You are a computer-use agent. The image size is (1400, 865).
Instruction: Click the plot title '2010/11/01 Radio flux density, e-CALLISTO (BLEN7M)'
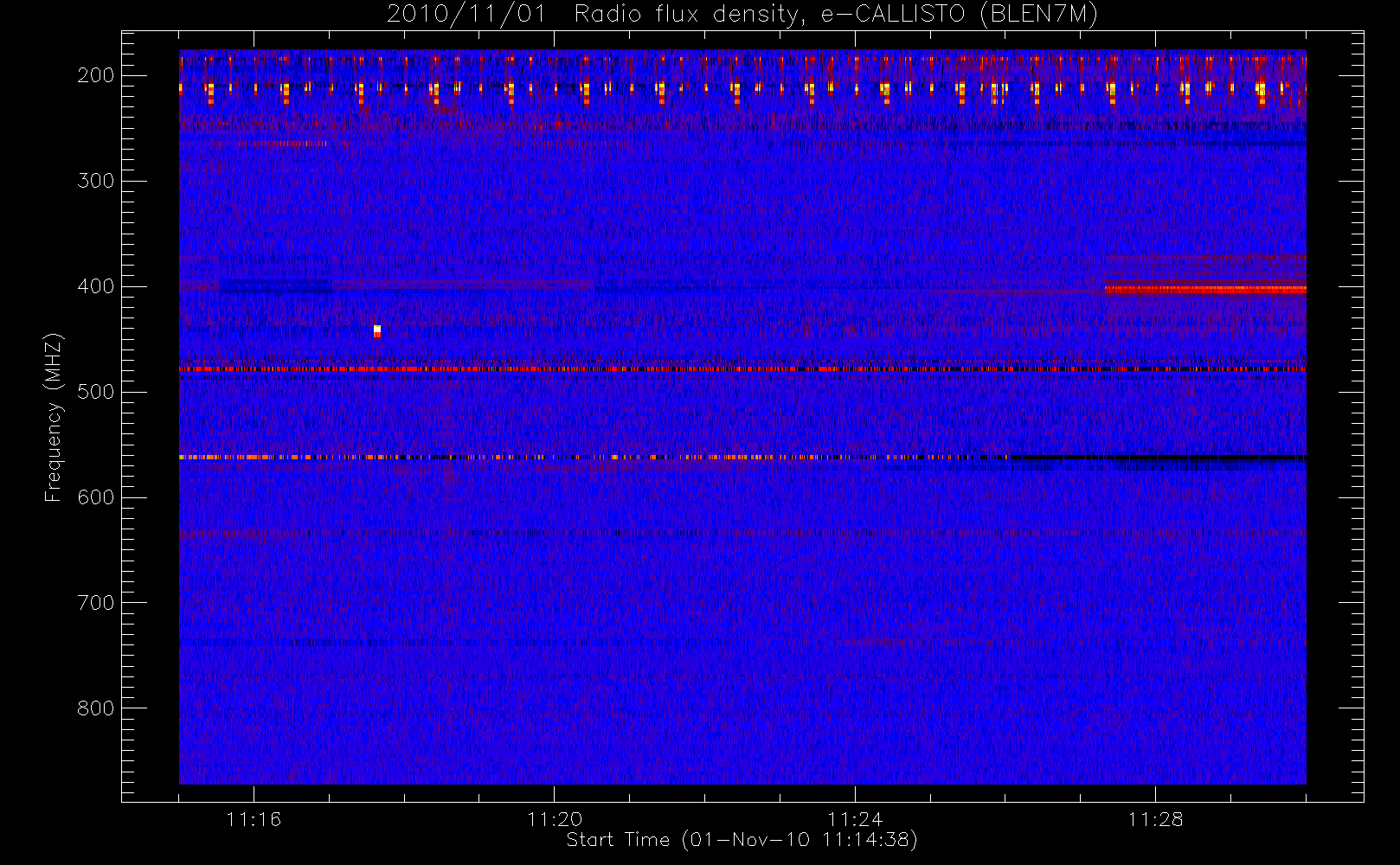(742, 15)
